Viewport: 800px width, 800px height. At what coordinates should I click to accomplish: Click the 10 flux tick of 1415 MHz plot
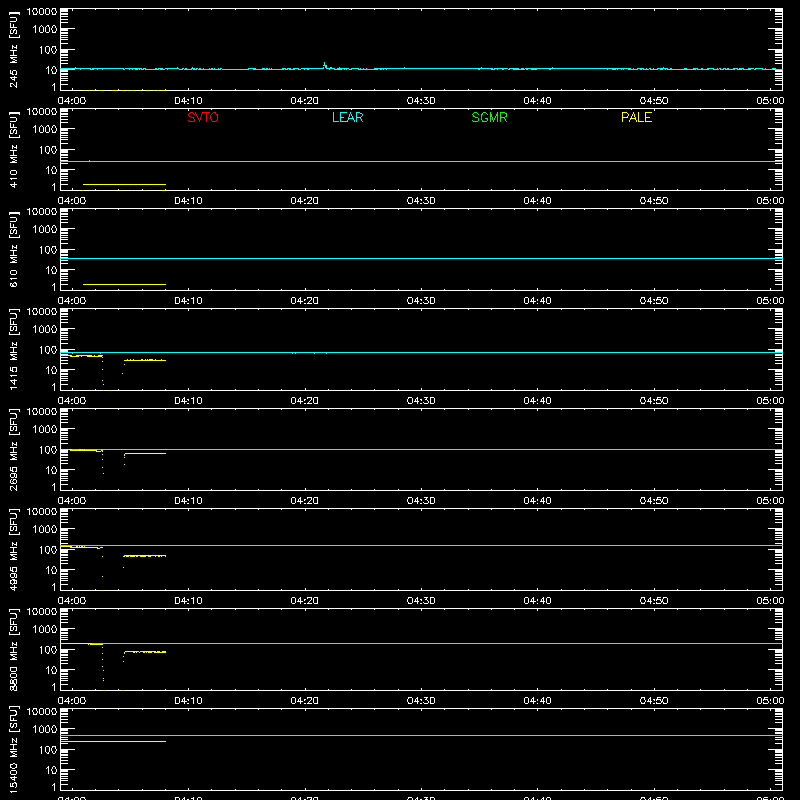click(51, 370)
